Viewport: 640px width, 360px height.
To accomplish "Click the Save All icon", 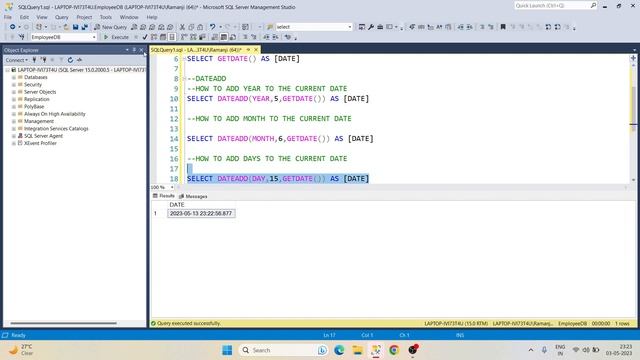I will [84, 27].
